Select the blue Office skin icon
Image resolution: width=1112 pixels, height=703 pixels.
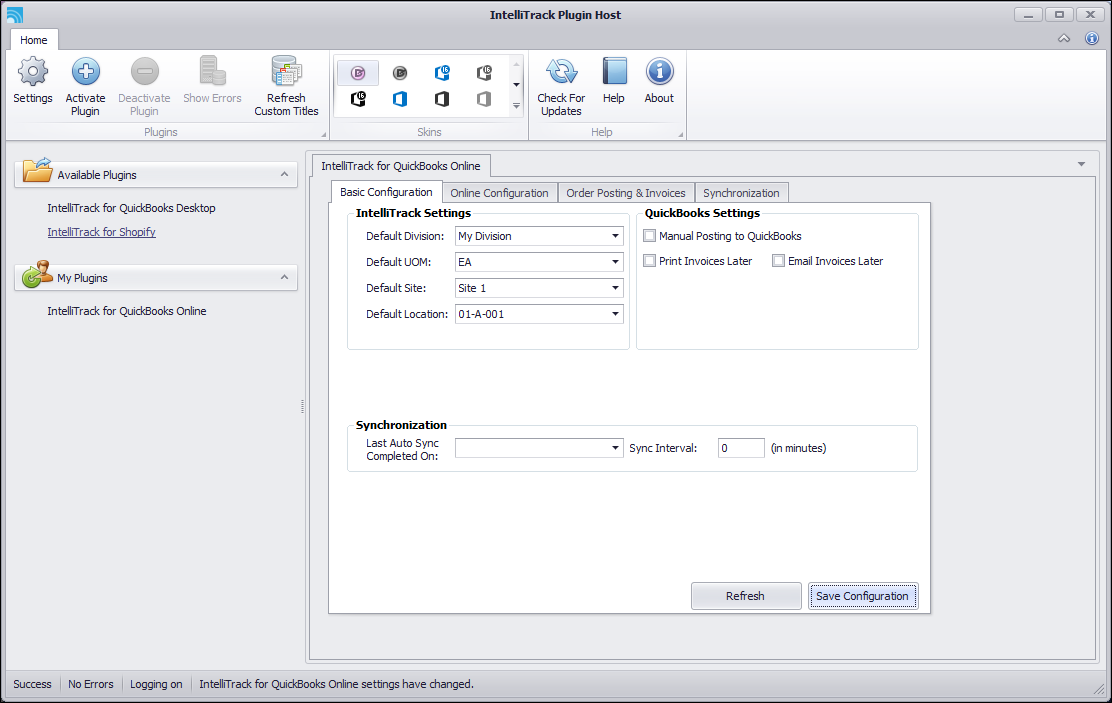400,99
